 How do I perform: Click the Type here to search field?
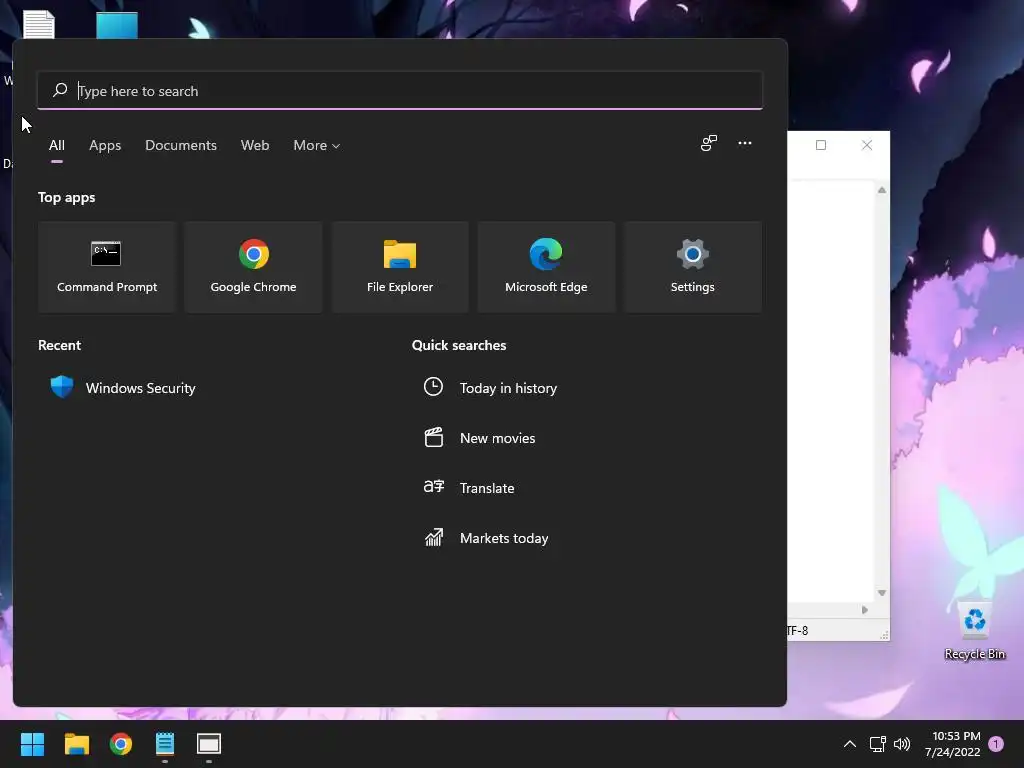tap(400, 90)
